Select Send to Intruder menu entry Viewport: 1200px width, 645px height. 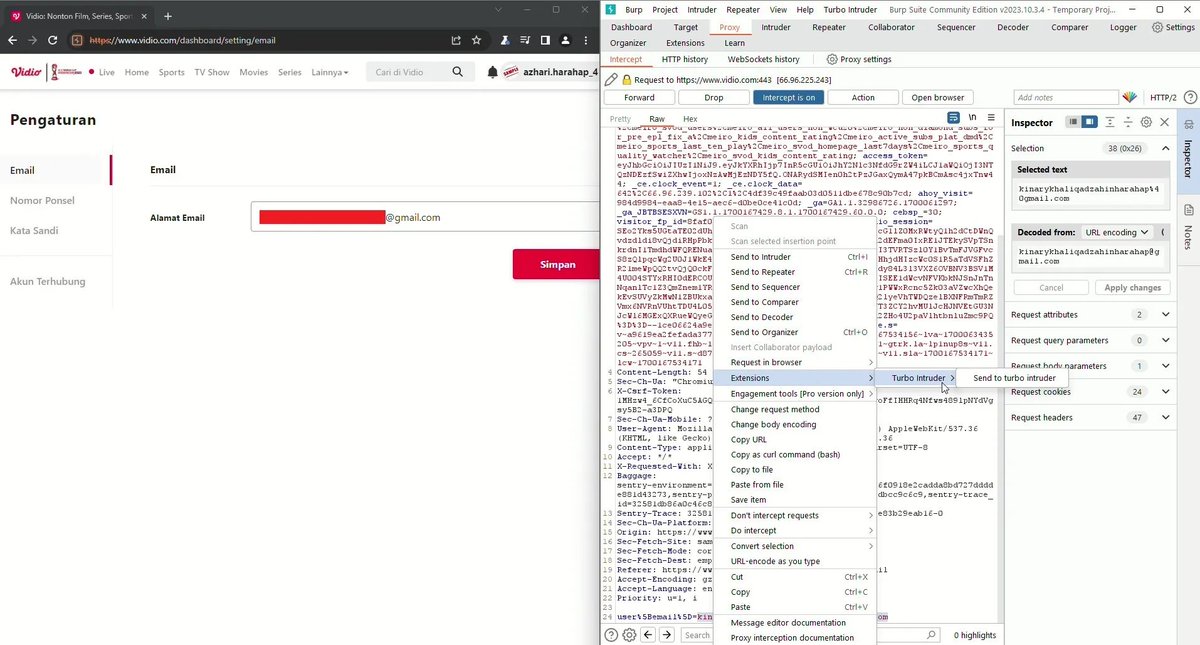(795, 257)
